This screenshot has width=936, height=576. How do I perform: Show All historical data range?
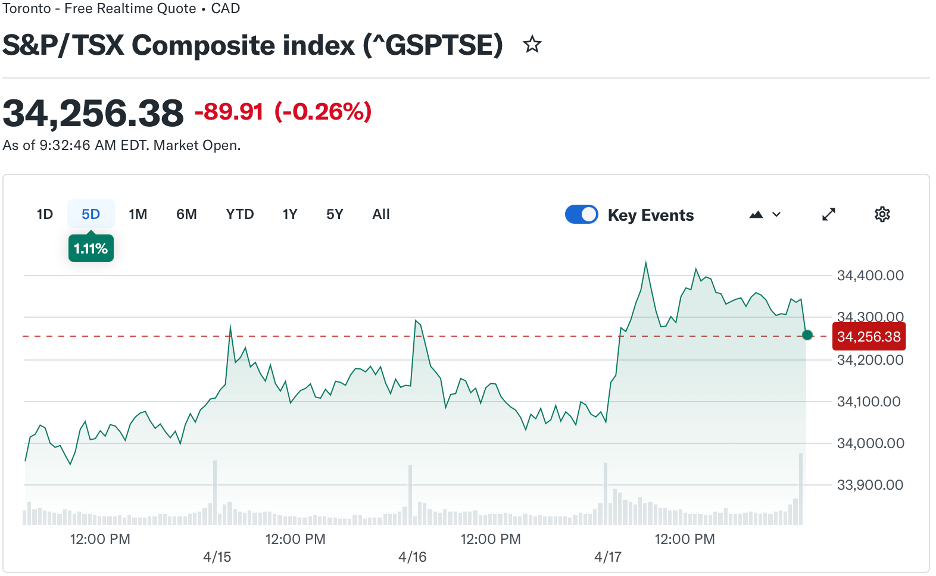(381, 214)
